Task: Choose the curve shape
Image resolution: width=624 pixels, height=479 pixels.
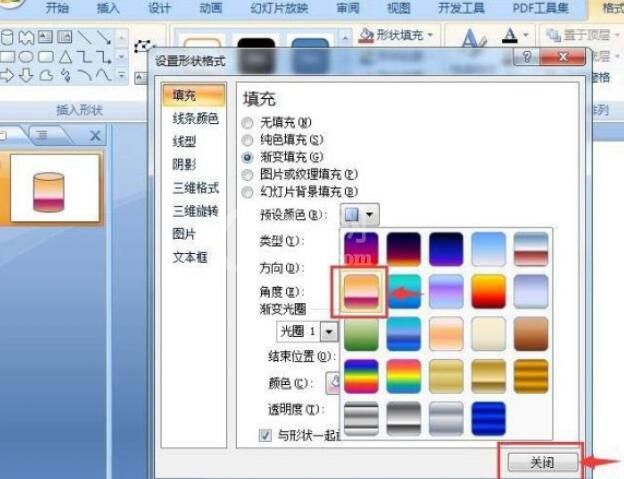Action: click(x=104, y=74)
